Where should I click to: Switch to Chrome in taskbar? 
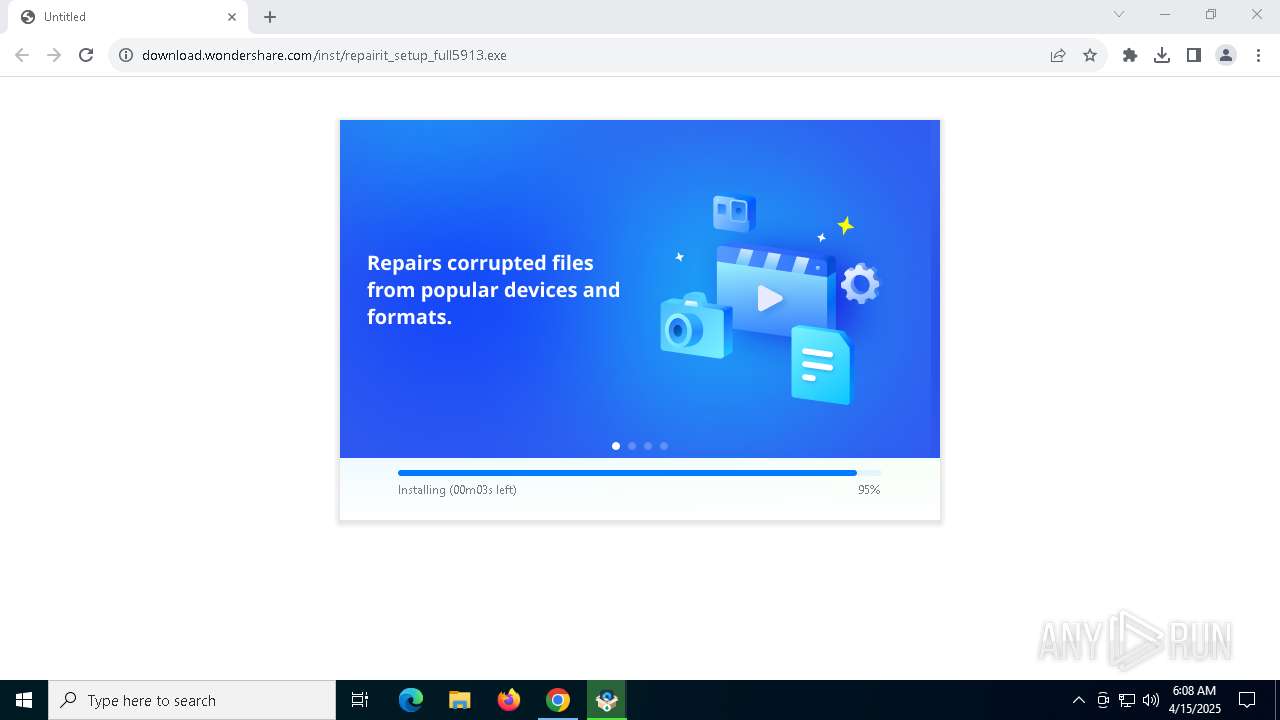coord(558,700)
